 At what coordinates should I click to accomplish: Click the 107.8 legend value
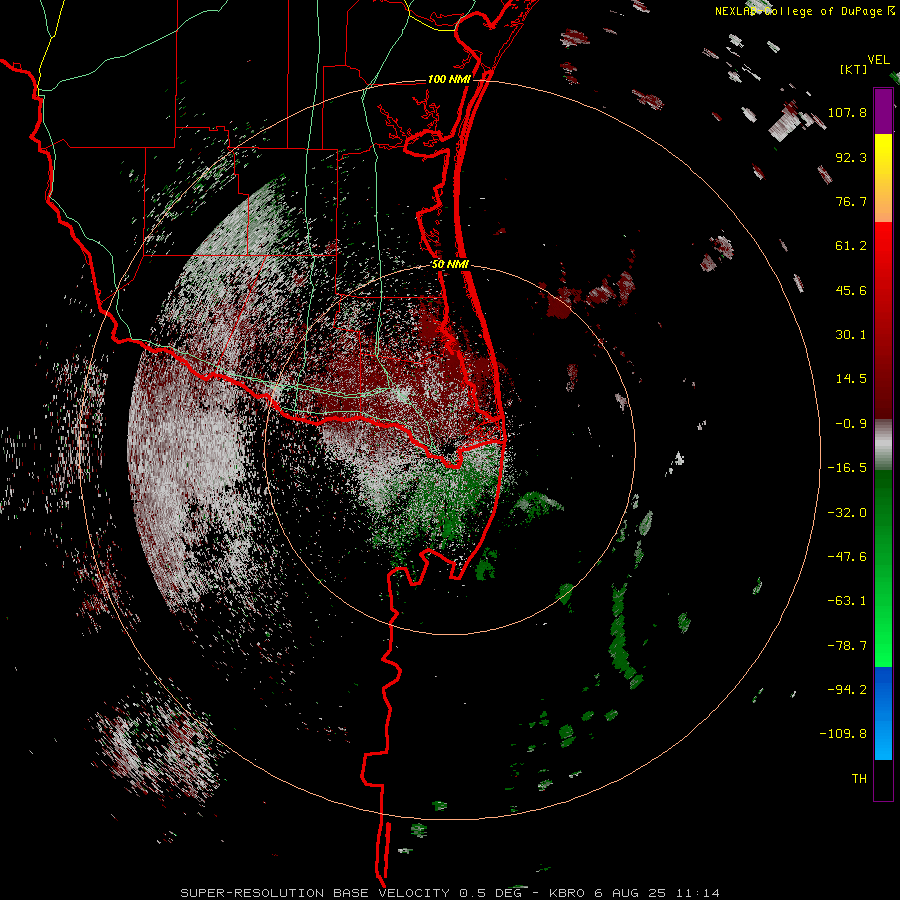point(847,113)
